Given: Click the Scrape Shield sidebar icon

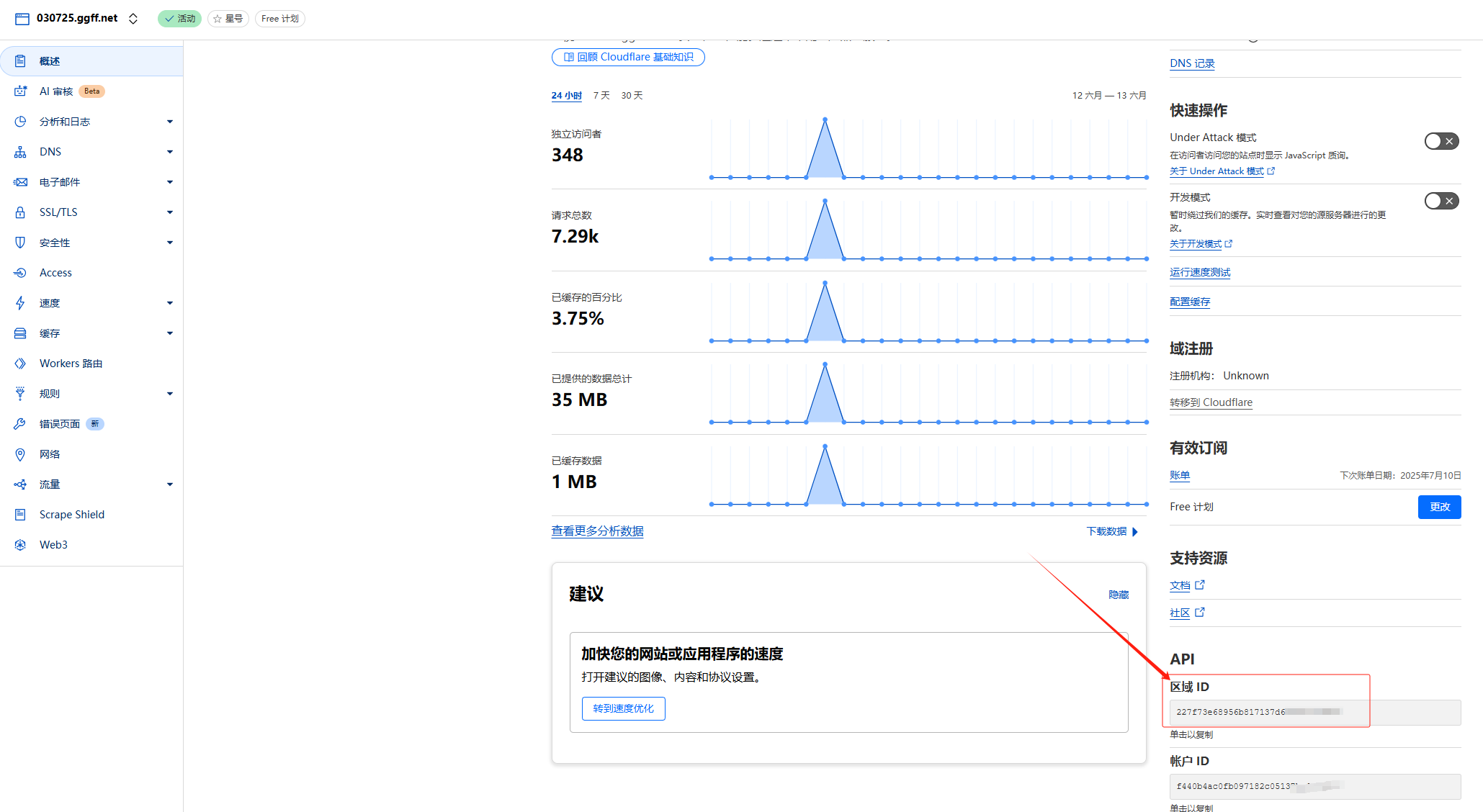Looking at the screenshot, I should click(x=20, y=515).
